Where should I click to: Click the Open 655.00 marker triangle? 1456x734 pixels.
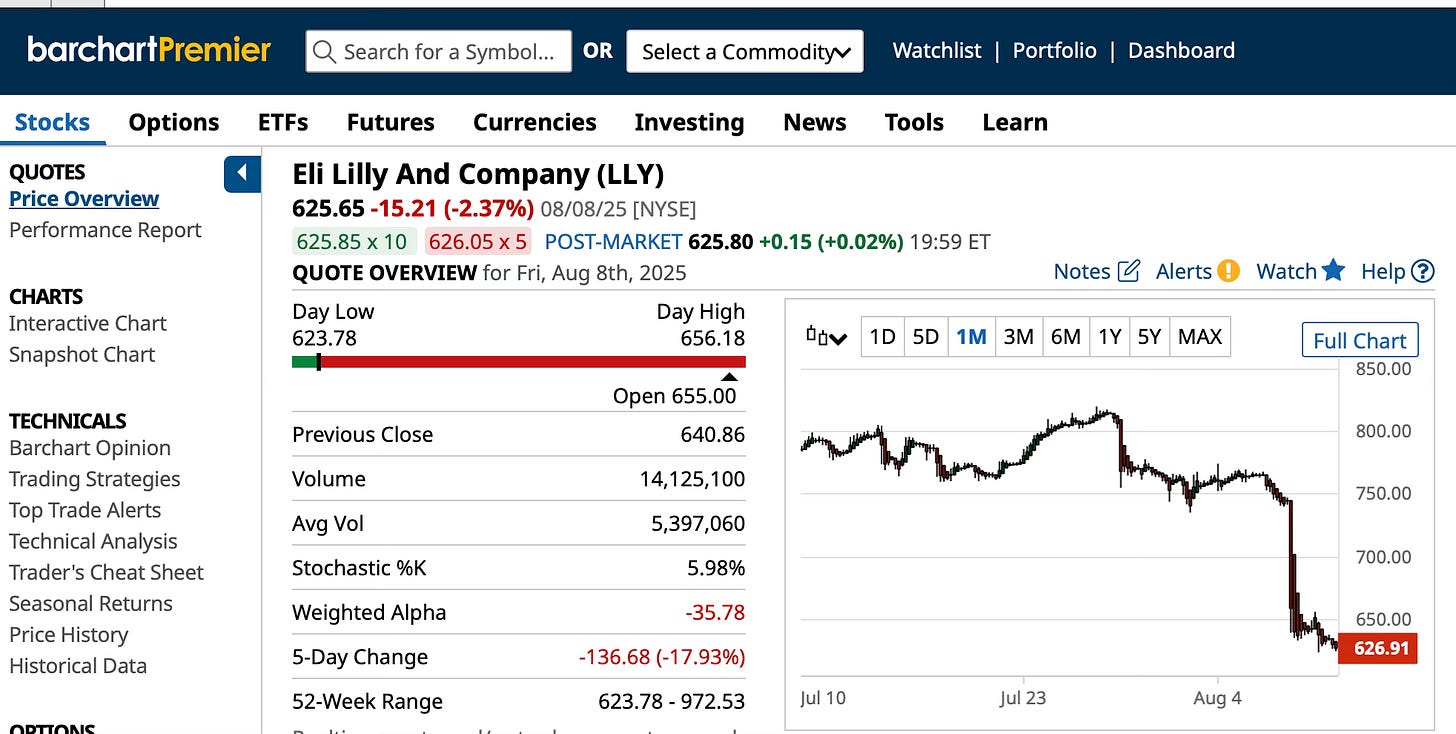pos(729,377)
